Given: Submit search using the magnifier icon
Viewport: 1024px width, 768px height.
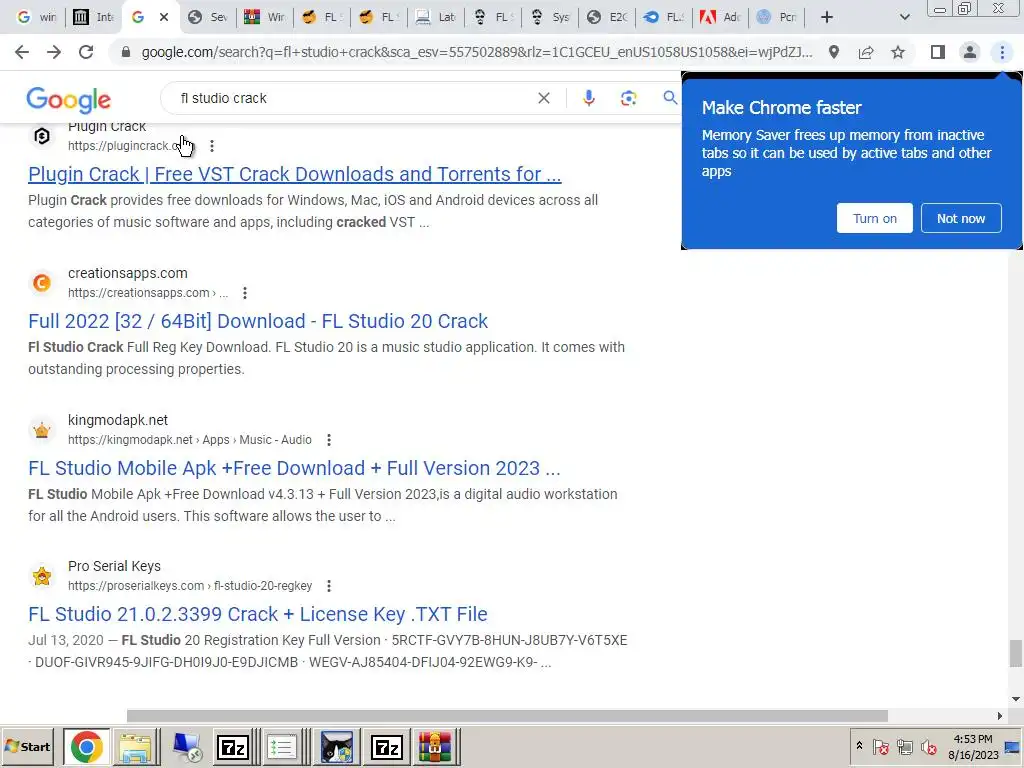Looking at the screenshot, I should 670,98.
